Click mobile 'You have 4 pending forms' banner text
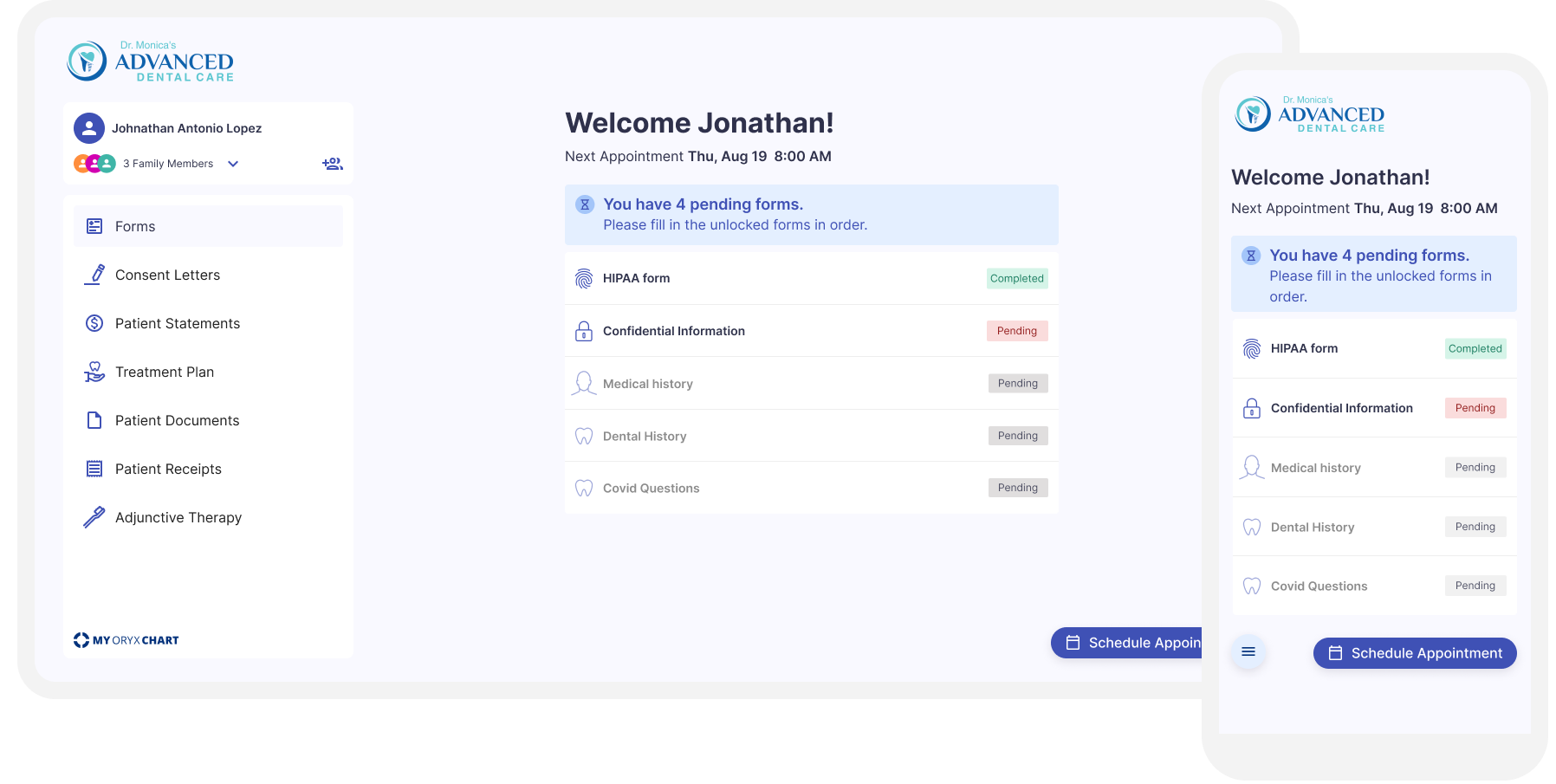 1370,256
